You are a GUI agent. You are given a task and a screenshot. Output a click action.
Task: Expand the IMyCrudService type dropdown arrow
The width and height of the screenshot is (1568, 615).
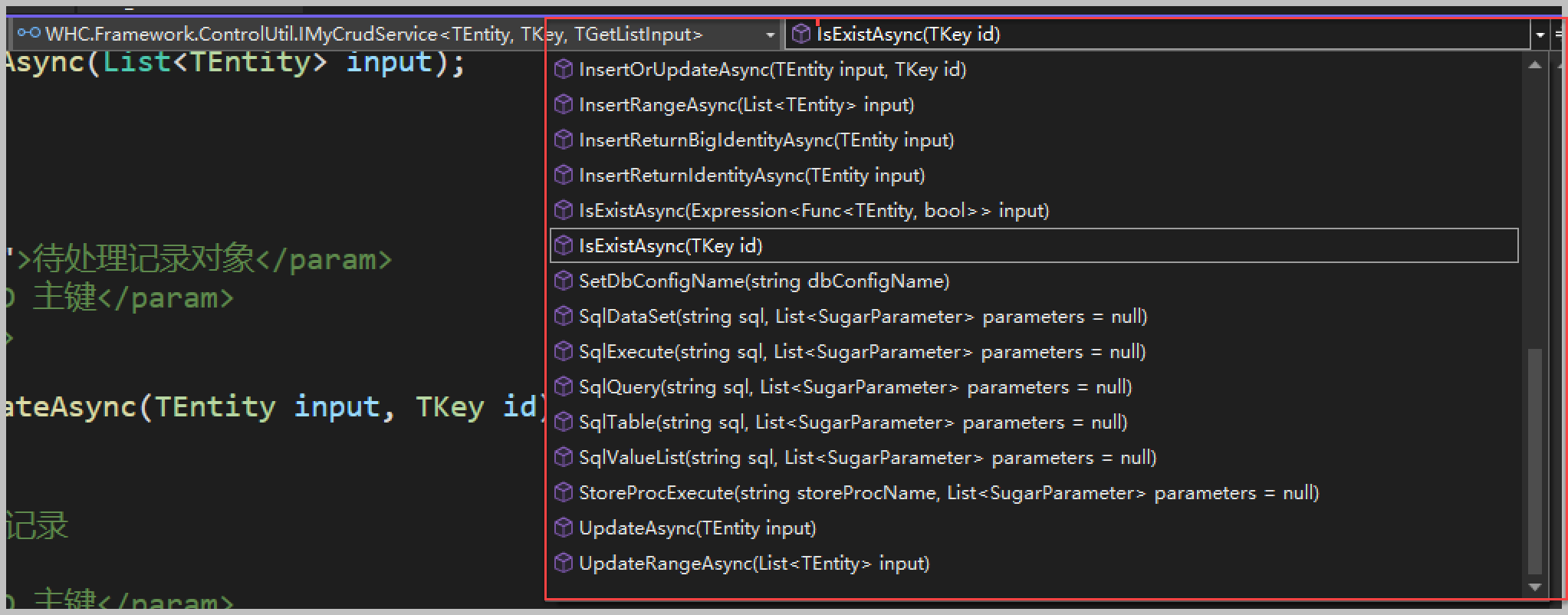(770, 35)
